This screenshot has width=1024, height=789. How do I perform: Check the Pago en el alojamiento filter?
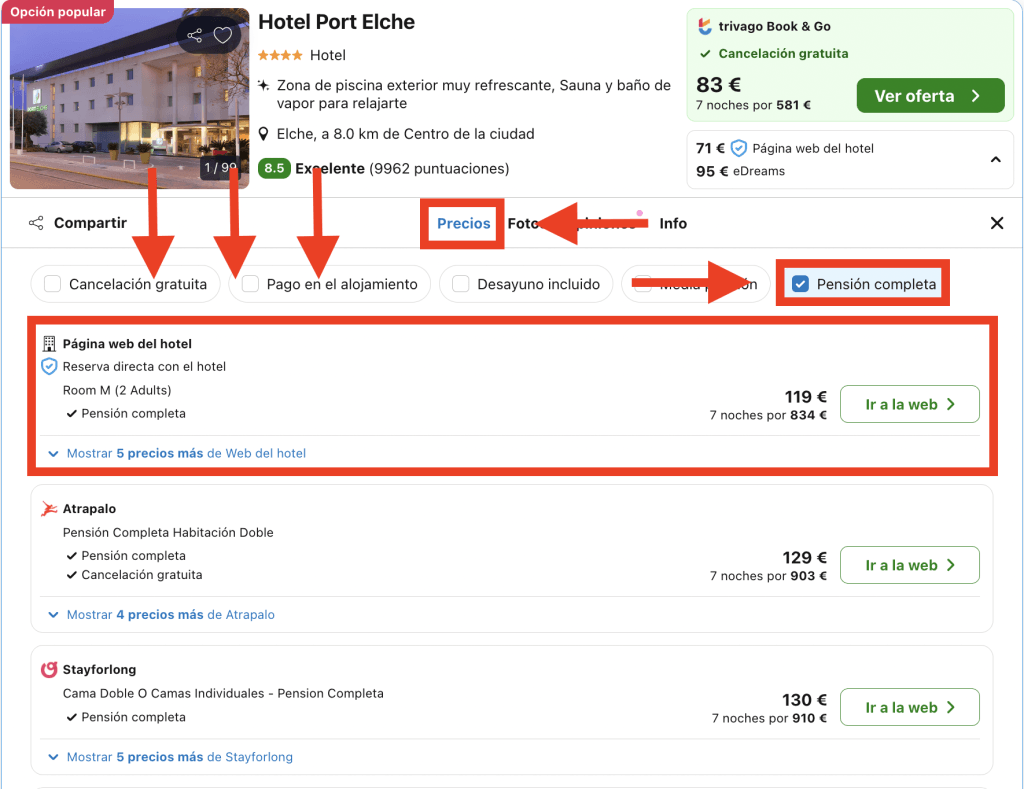pos(251,284)
